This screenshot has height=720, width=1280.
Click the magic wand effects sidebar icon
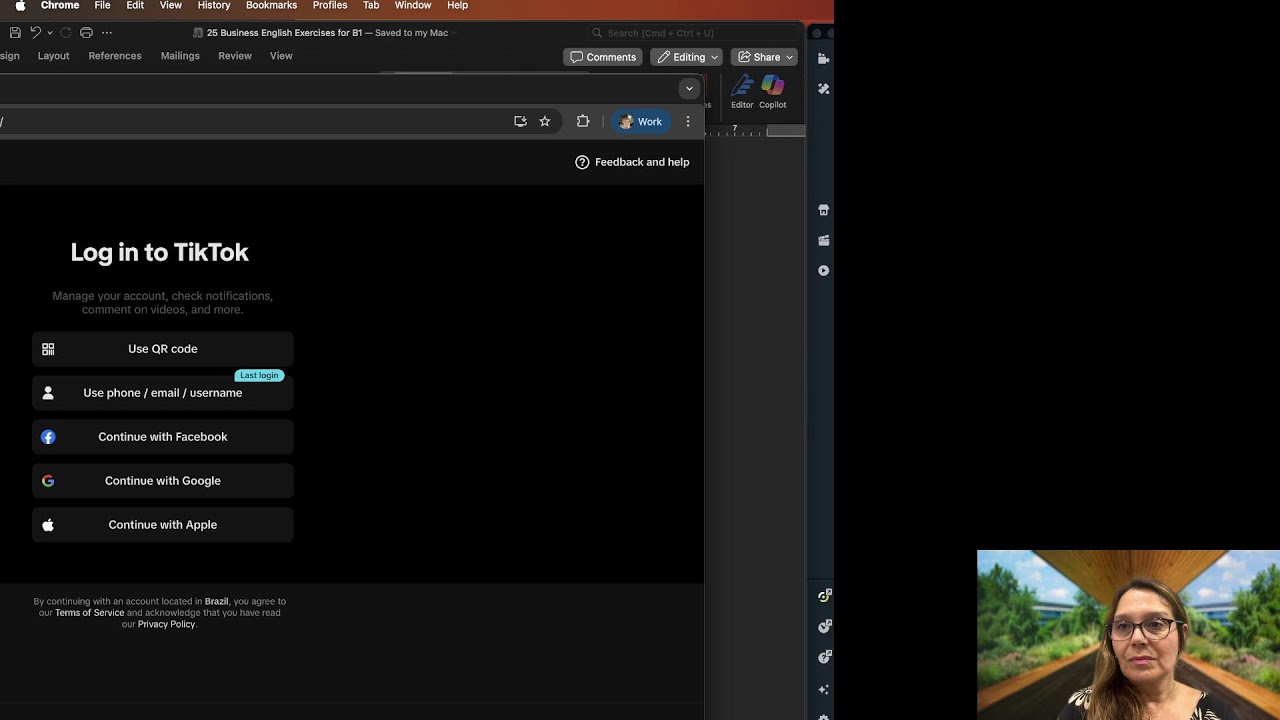823,89
